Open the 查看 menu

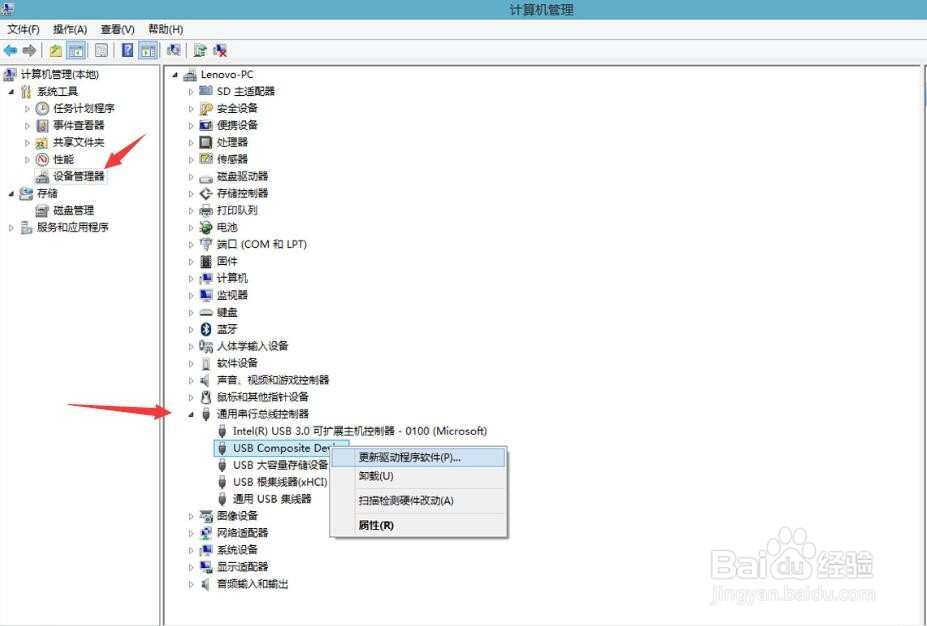tap(116, 29)
